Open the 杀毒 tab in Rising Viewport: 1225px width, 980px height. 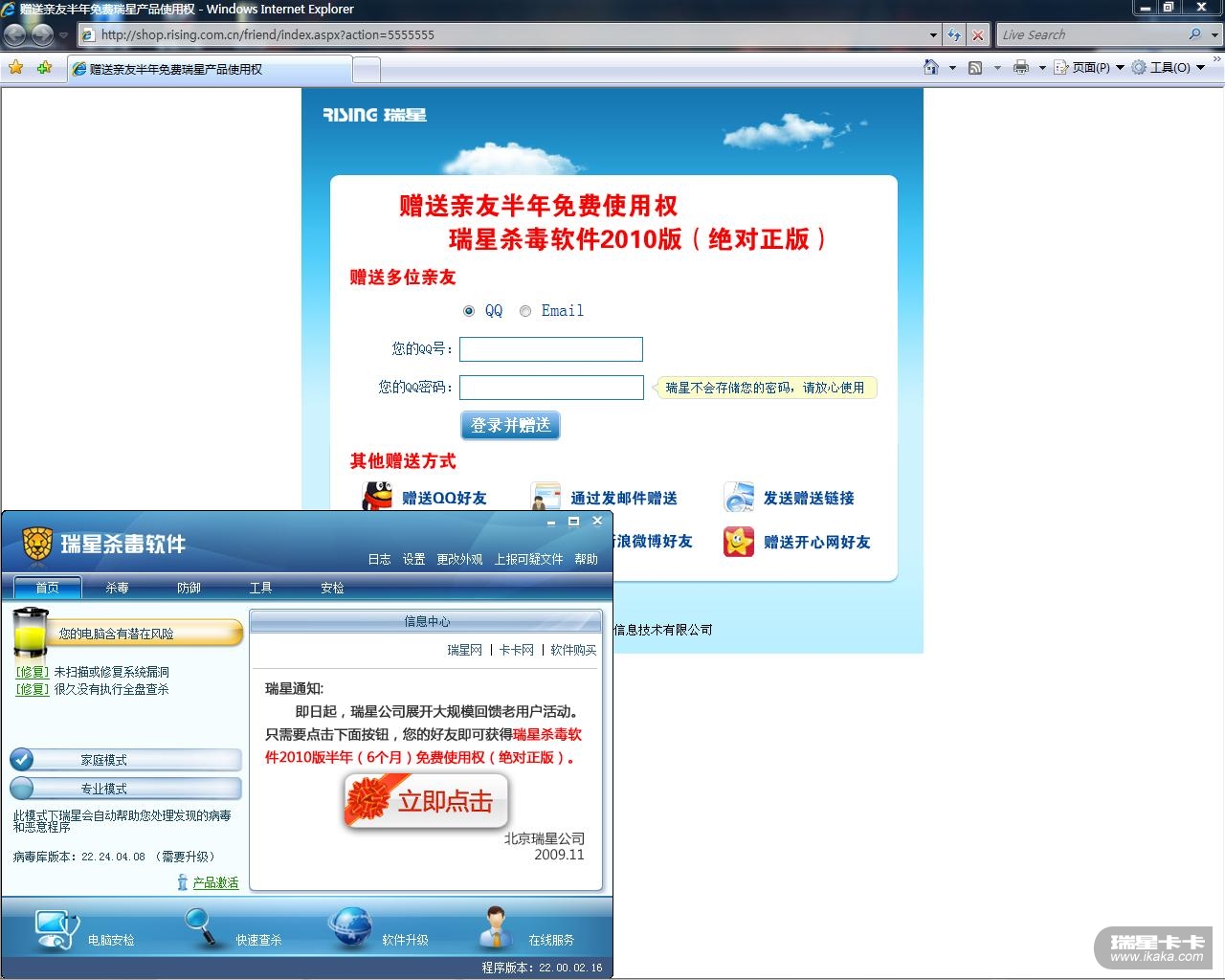click(117, 588)
